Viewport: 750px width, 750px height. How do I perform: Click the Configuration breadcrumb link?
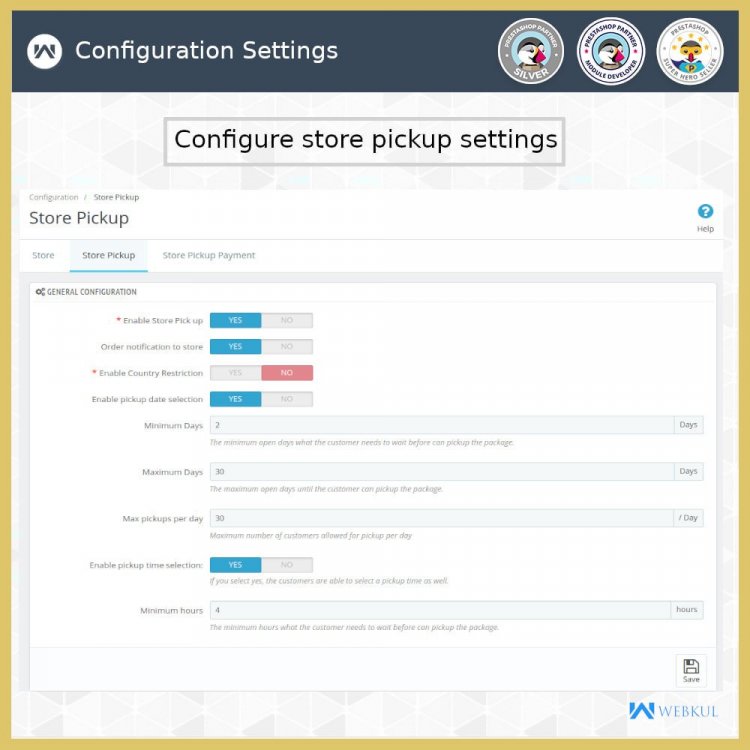(54, 197)
